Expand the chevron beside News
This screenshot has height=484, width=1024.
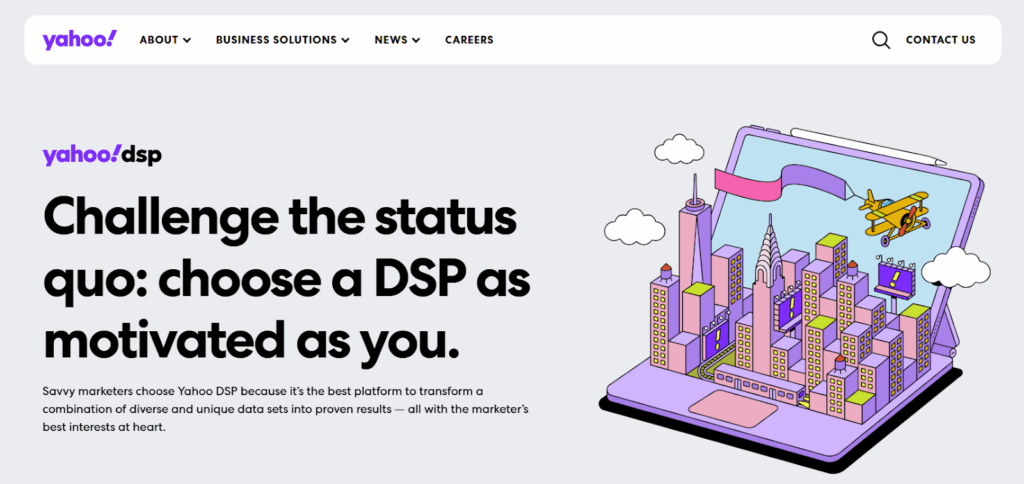[x=416, y=41]
